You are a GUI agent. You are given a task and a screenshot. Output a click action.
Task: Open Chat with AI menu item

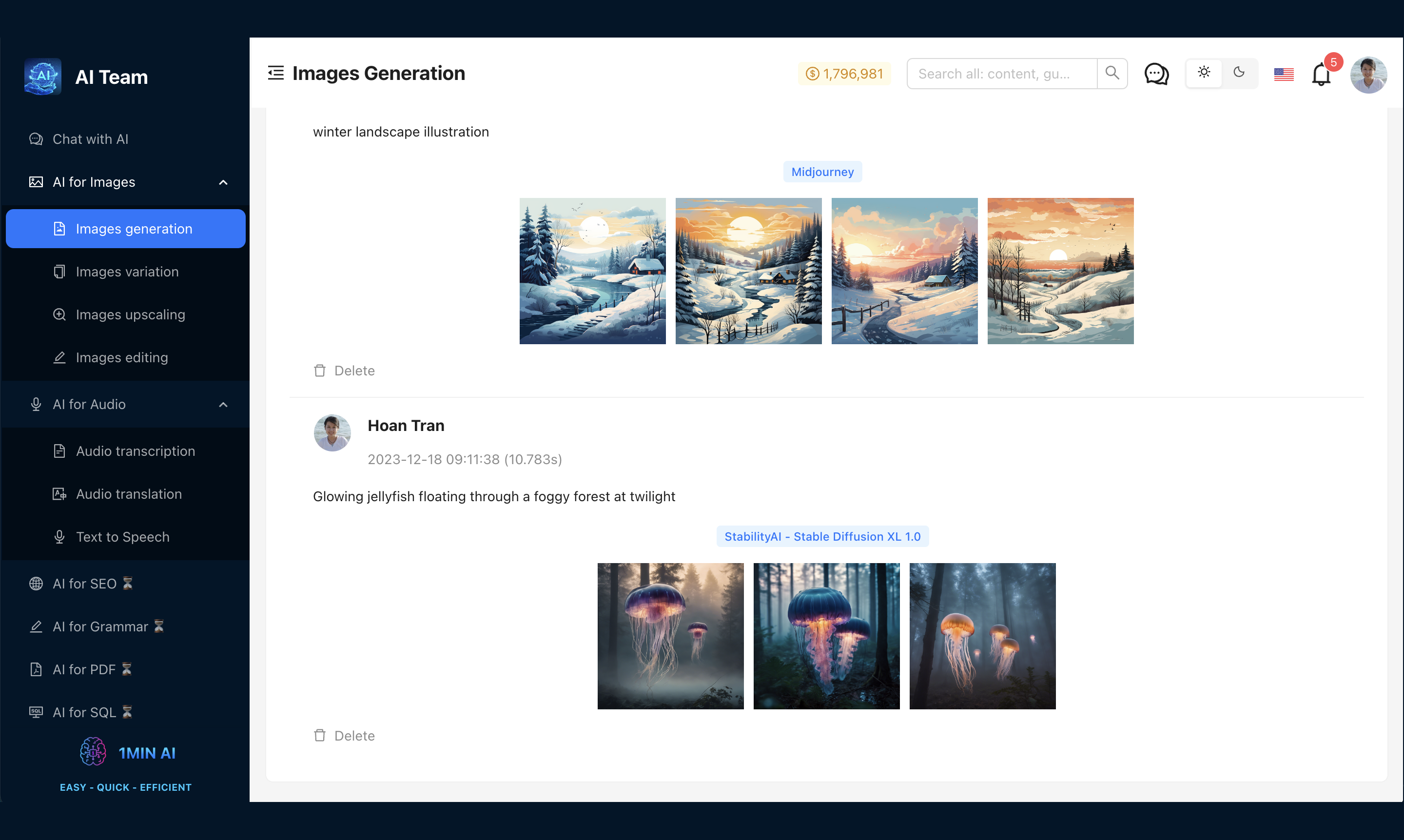(x=91, y=139)
